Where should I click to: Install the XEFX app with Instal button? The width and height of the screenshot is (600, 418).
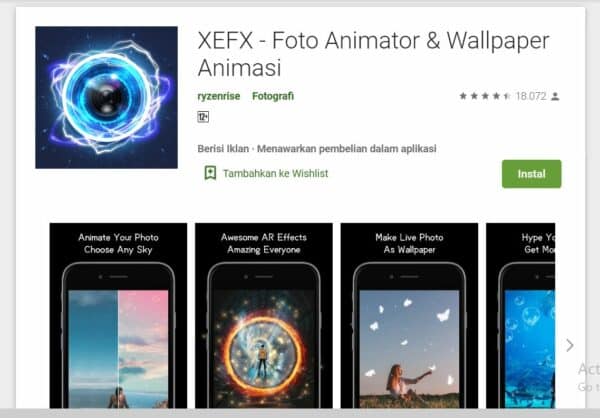click(532, 174)
